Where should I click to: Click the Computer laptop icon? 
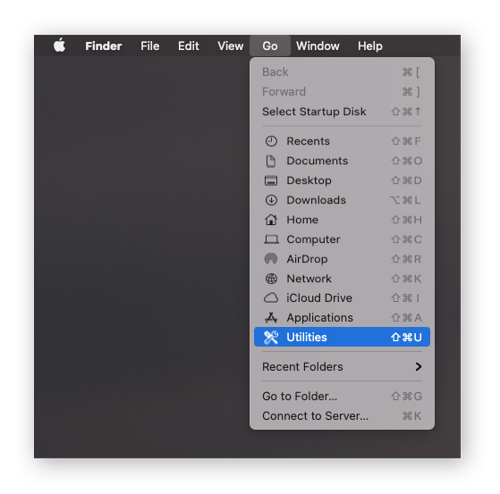[x=271, y=239]
